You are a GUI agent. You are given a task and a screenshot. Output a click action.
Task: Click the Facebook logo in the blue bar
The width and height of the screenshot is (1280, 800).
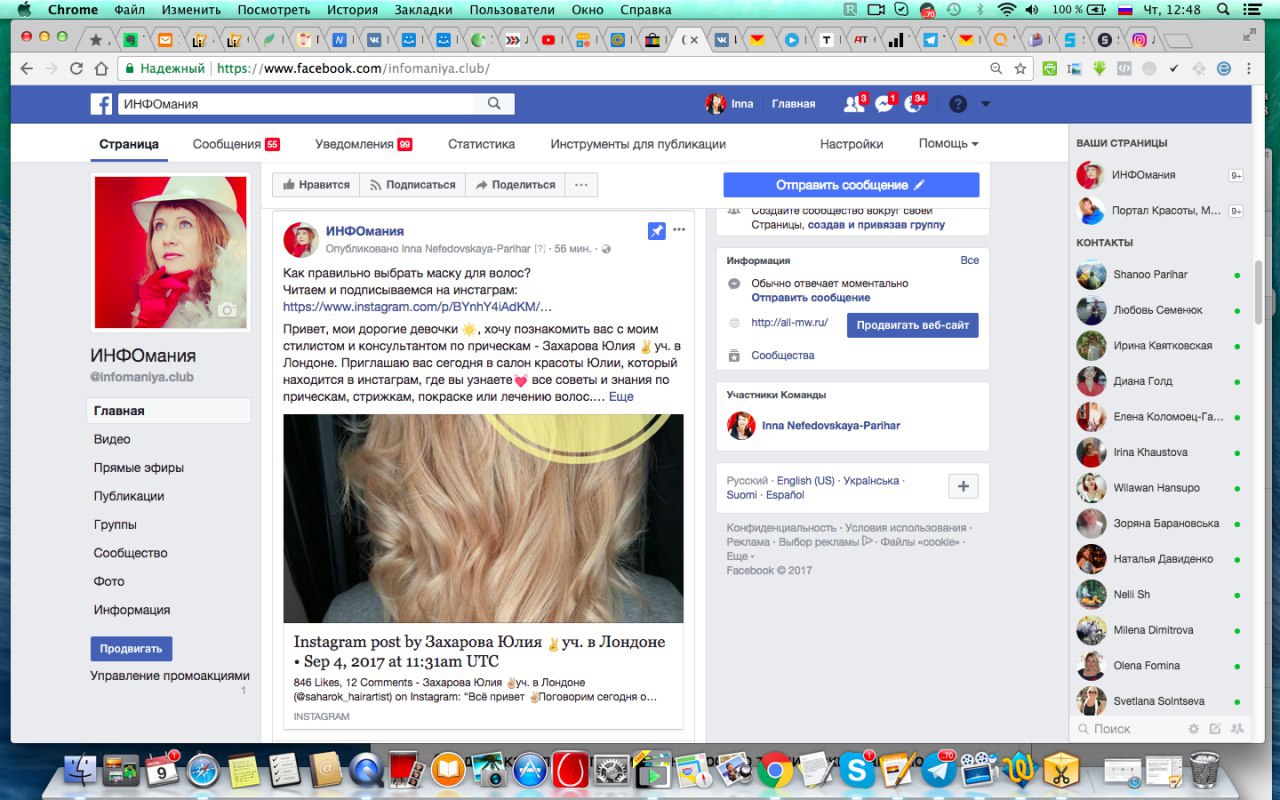click(101, 104)
